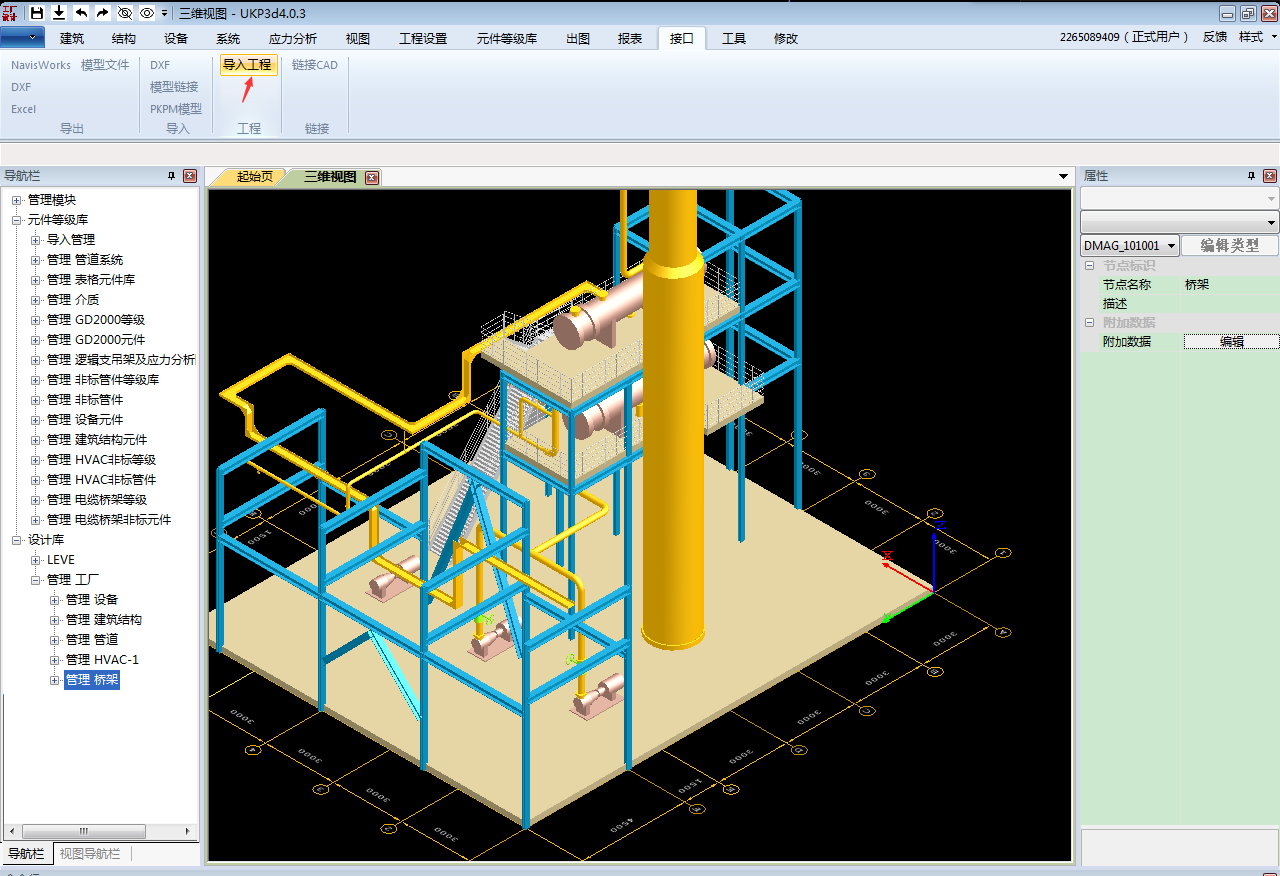Pin the 导航栏 navigation panel
This screenshot has width=1280, height=876.
pyautogui.click(x=171, y=176)
